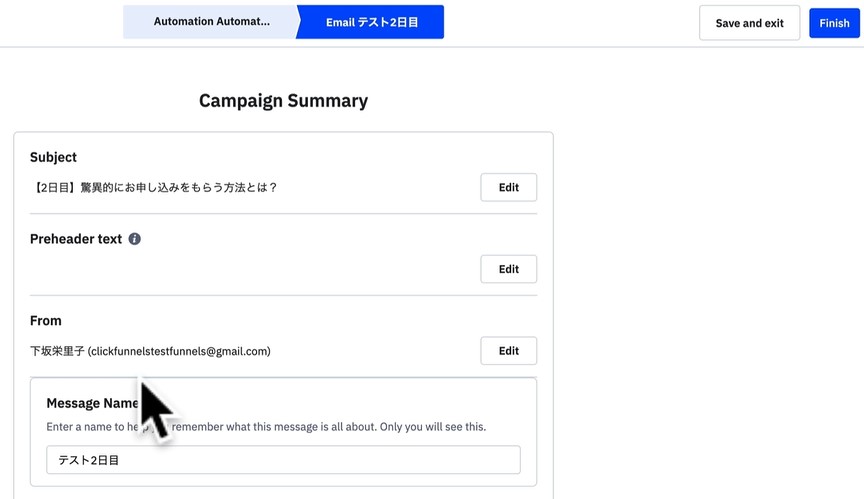Focus the Message Name input field
Image resolution: width=864 pixels, height=499 pixels.
[x=283, y=460]
